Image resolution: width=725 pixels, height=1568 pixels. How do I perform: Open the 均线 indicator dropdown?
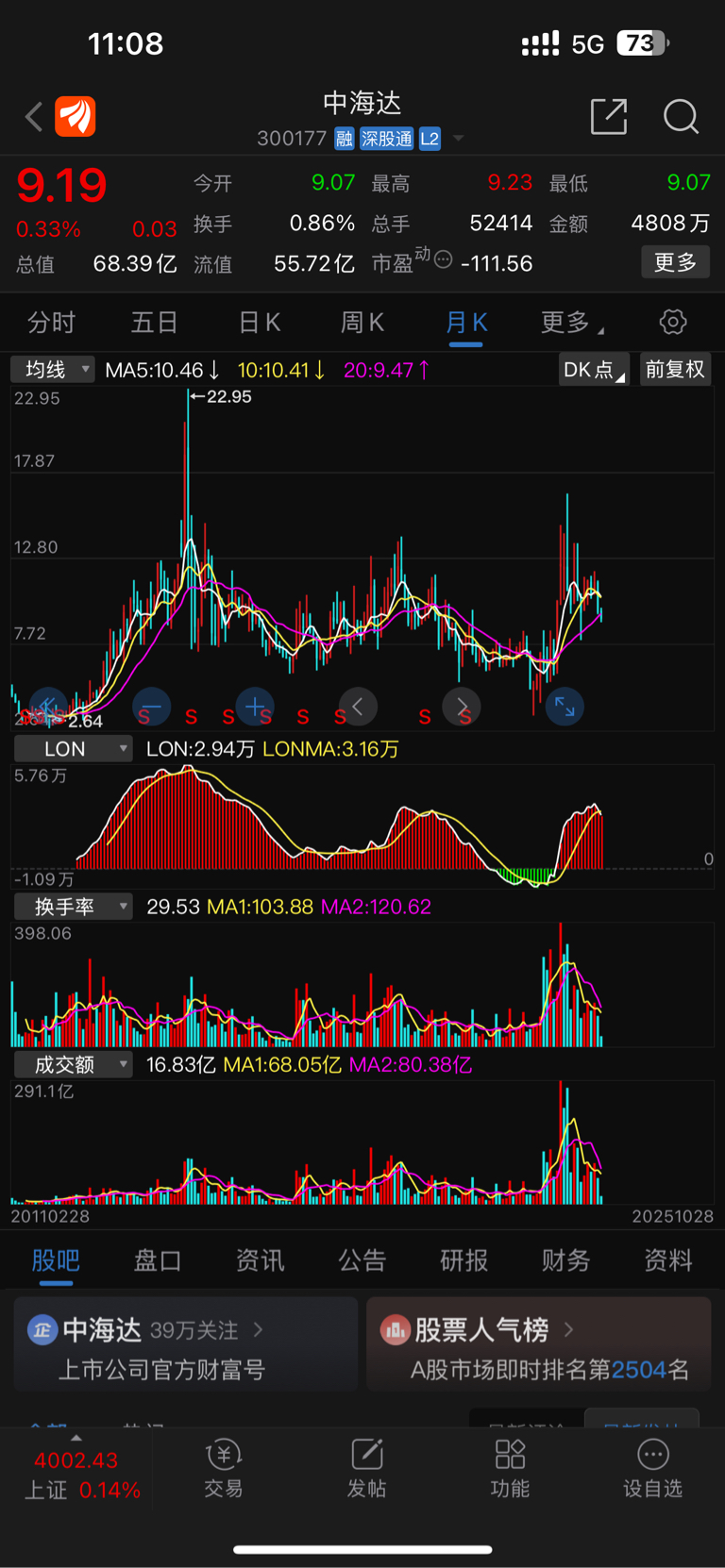[53, 369]
